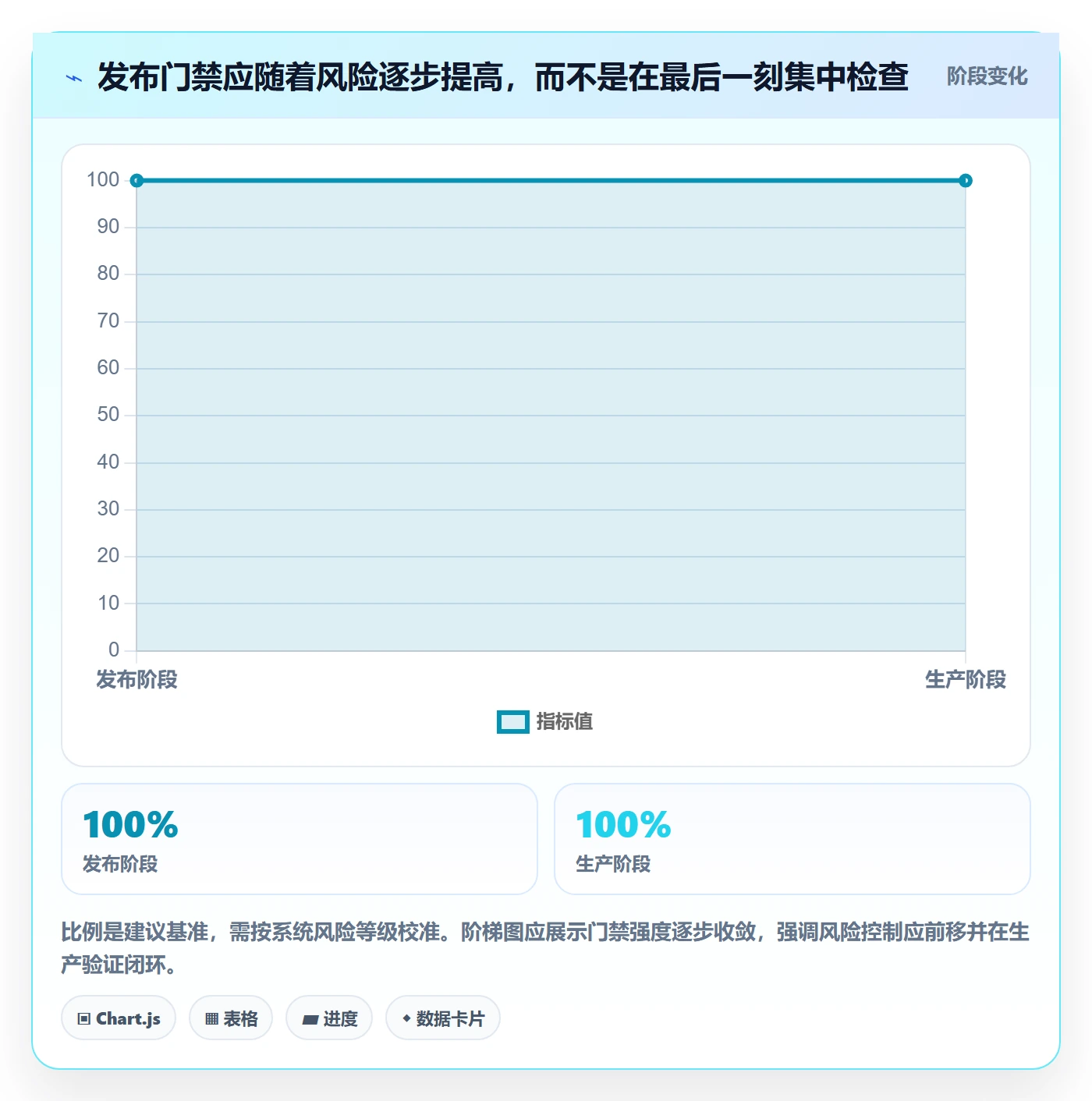Click the square icon in the Chart.js chip
This screenshot has width=1092, height=1101.
[x=84, y=1019]
